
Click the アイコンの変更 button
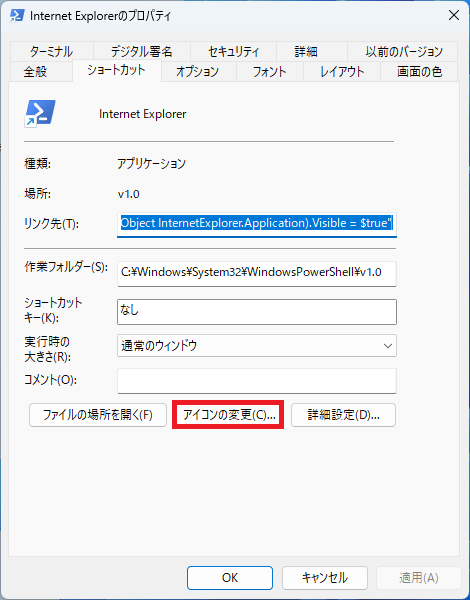coord(228,415)
